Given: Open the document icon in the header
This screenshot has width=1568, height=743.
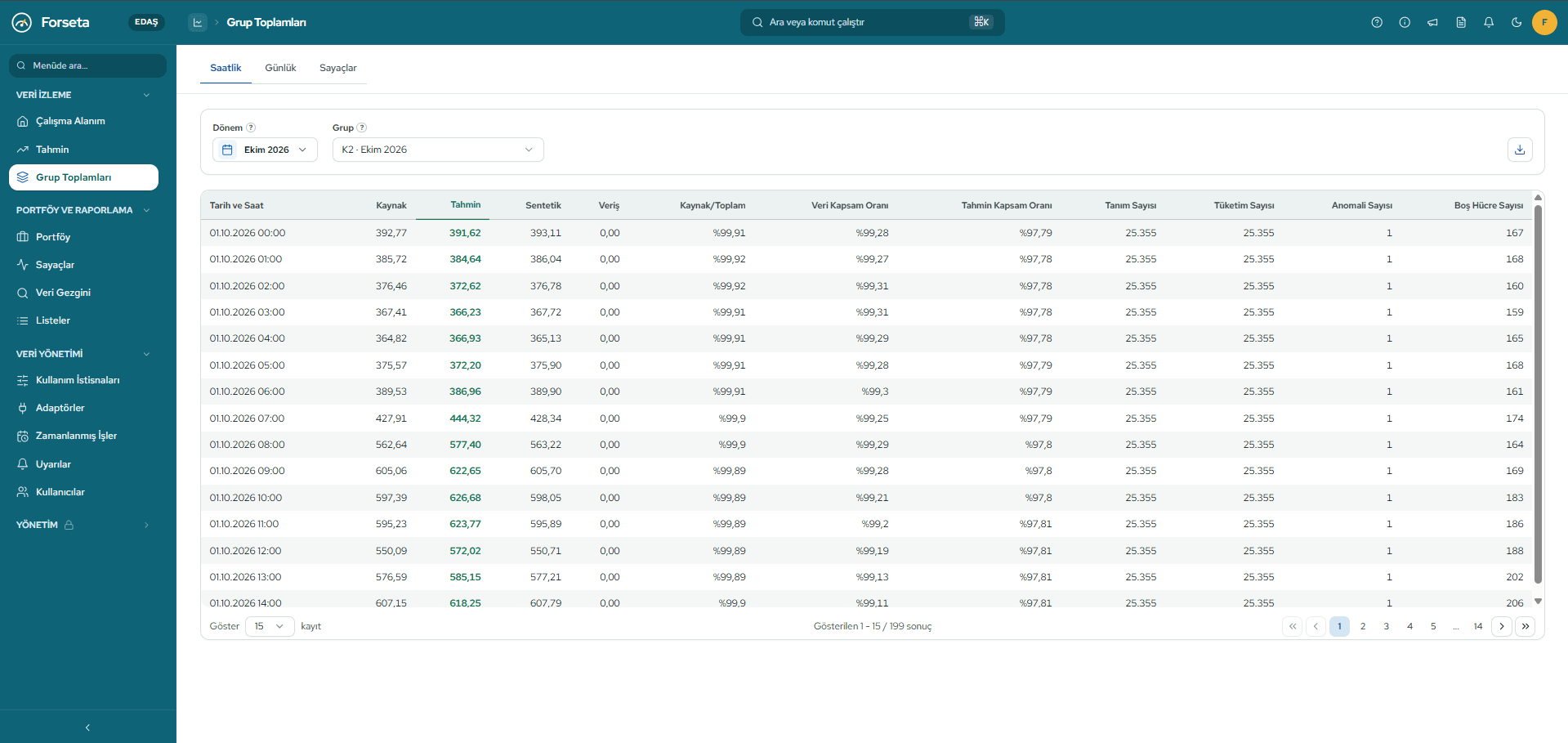Looking at the screenshot, I should (1461, 22).
